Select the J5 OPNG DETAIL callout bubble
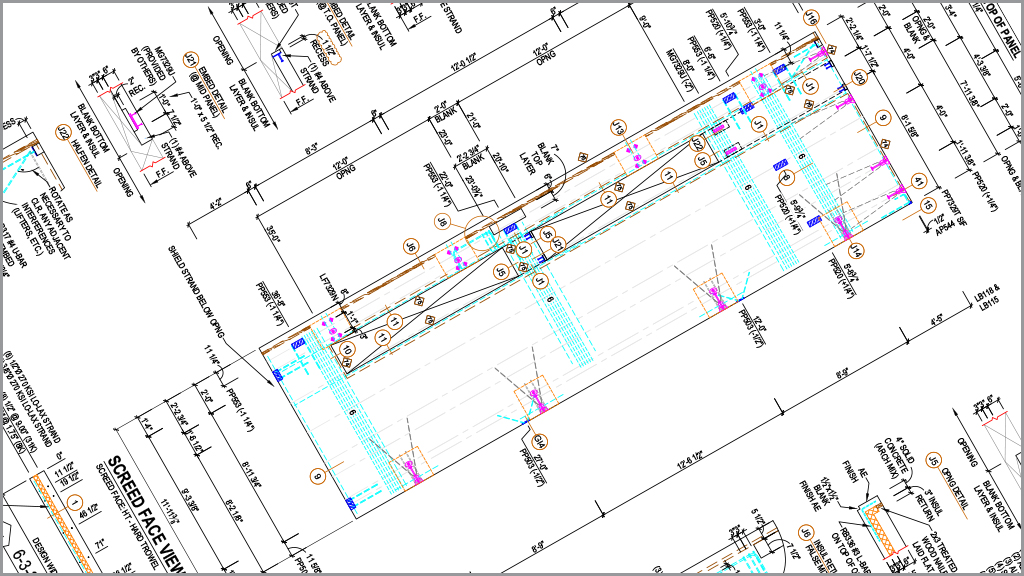1024x576 pixels. pyautogui.click(x=933, y=460)
